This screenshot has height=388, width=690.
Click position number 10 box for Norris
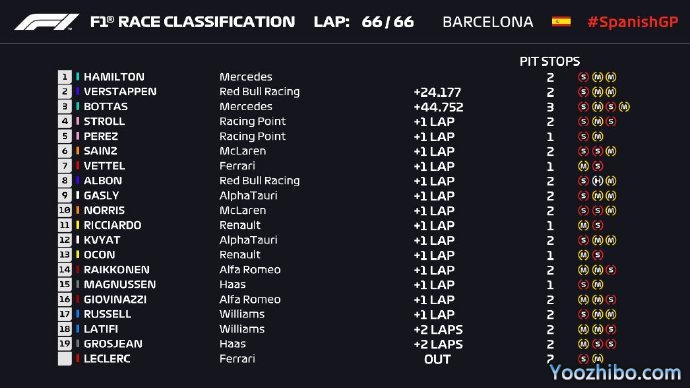point(65,210)
